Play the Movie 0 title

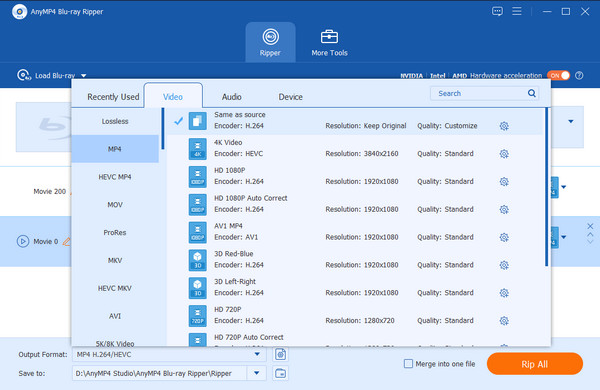click(x=23, y=242)
